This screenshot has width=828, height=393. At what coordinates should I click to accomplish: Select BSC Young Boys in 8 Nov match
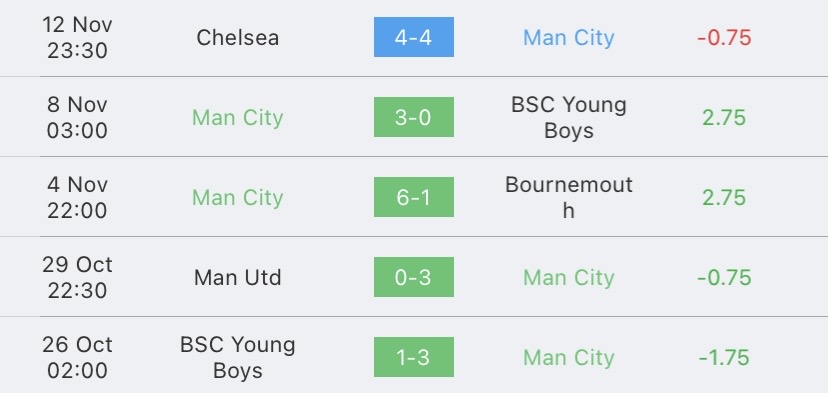tap(569, 117)
